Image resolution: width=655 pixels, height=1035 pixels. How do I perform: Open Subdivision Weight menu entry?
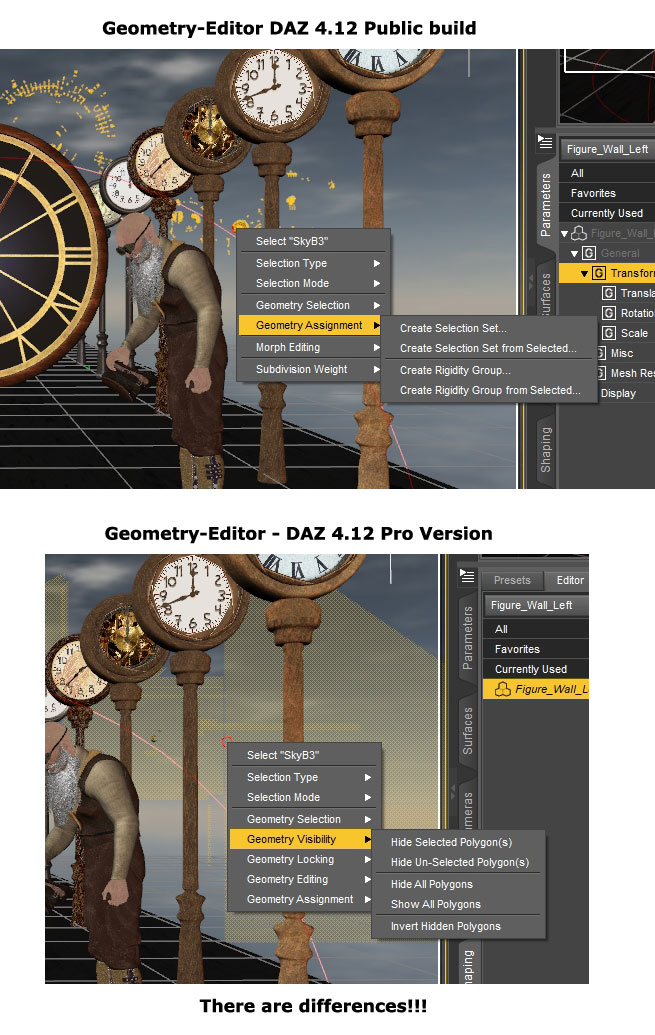[x=314, y=369]
